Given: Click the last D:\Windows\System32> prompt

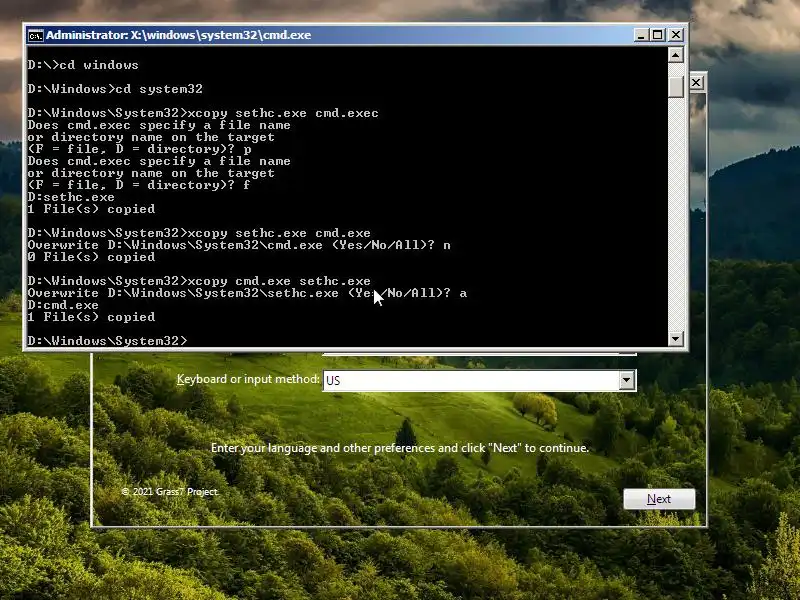Looking at the screenshot, I should (108, 341).
